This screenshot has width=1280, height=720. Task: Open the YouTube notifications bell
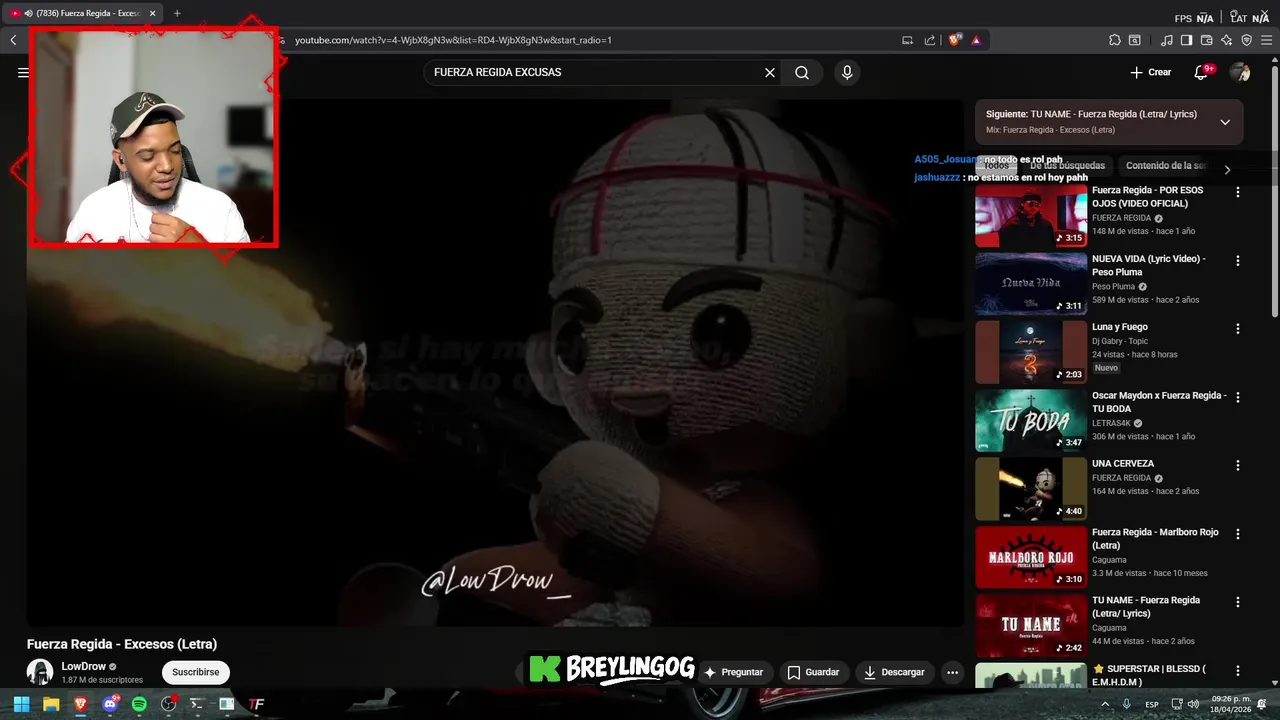tap(1202, 72)
